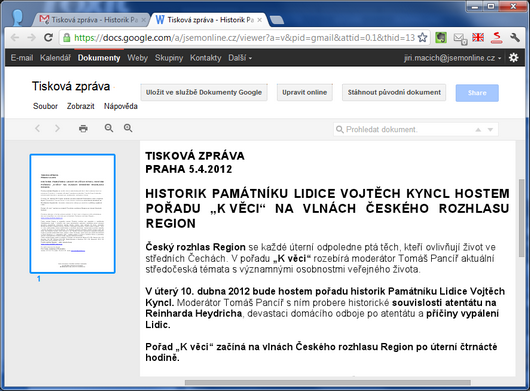Image resolution: width=530 pixels, height=391 pixels.
Task: Jump to previous search result arrow
Action: click(478, 130)
